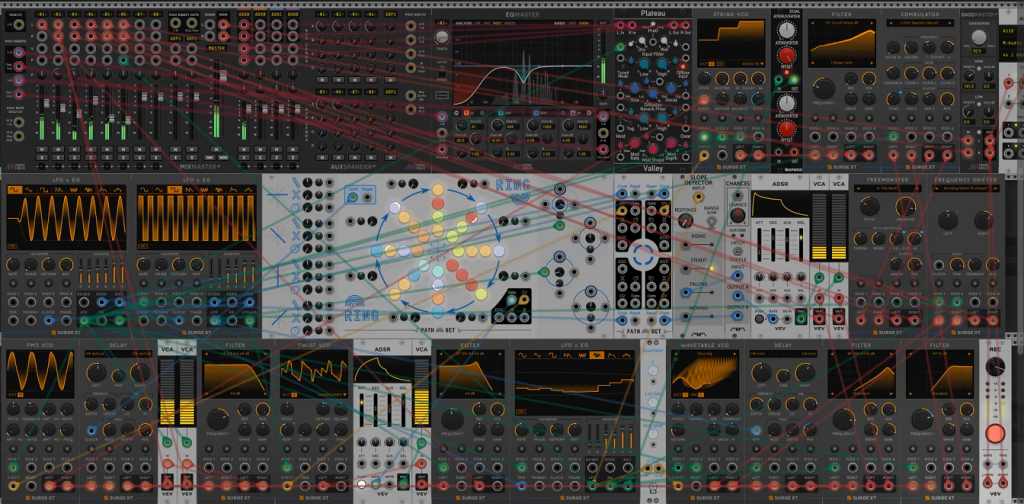Click the large FREQUENCY knob on top-row Filter
The height and width of the screenshot is (504, 1024).
click(x=824, y=88)
